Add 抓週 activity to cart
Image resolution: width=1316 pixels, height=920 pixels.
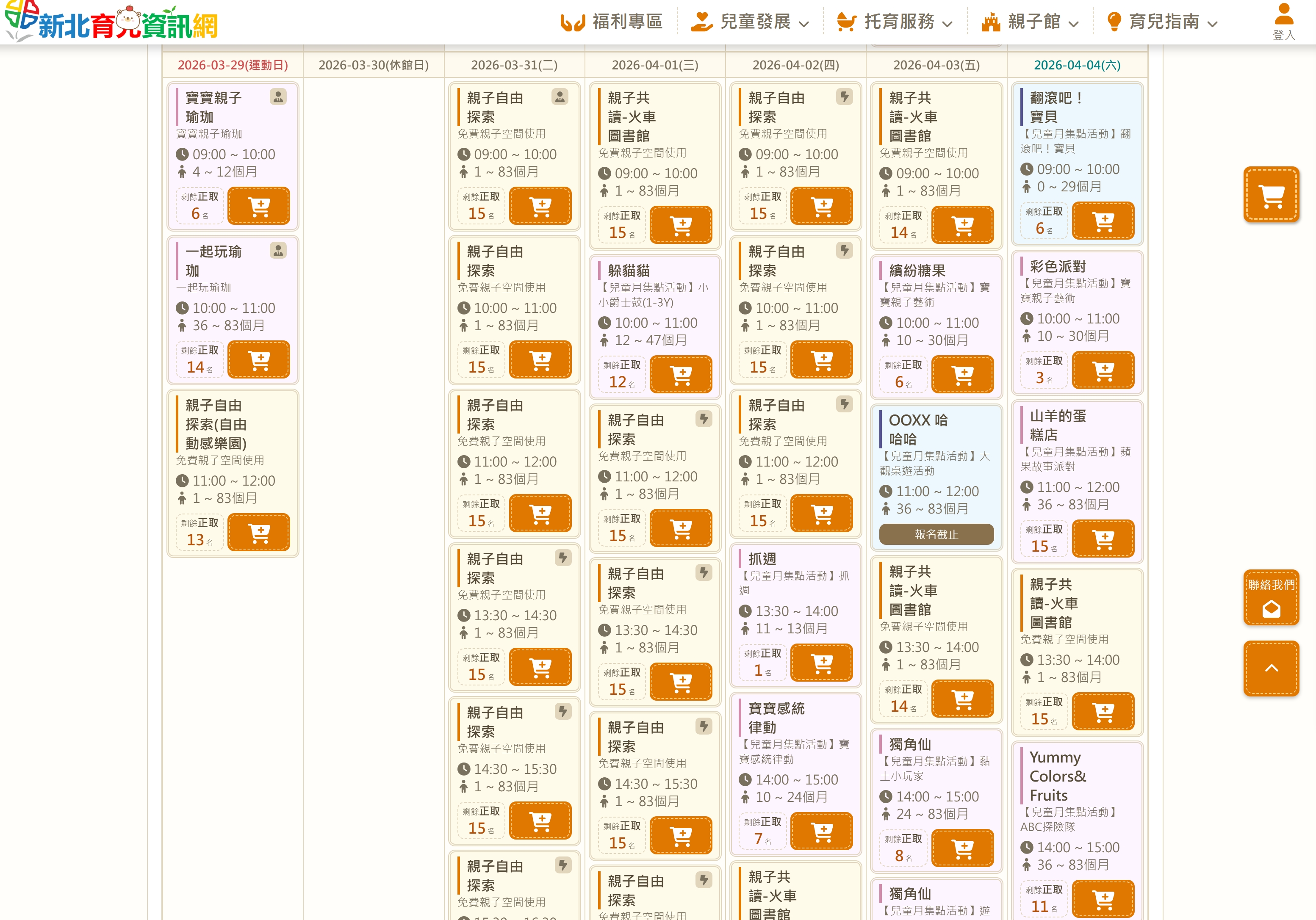821,663
